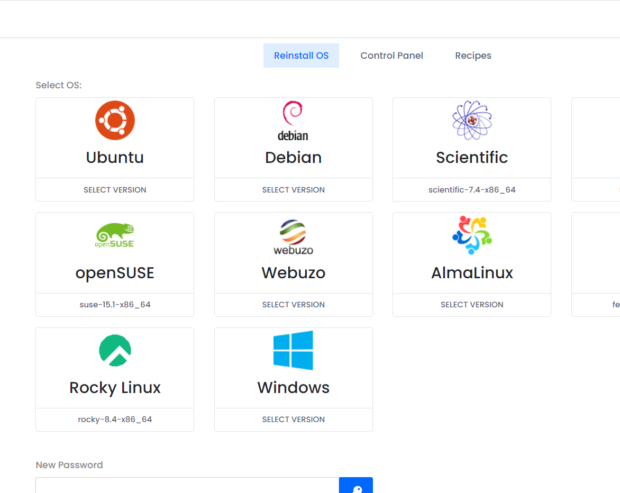Screen dimensions: 620x493
Task: Choose the Scientific Linux atom icon
Action: pos(471,121)
